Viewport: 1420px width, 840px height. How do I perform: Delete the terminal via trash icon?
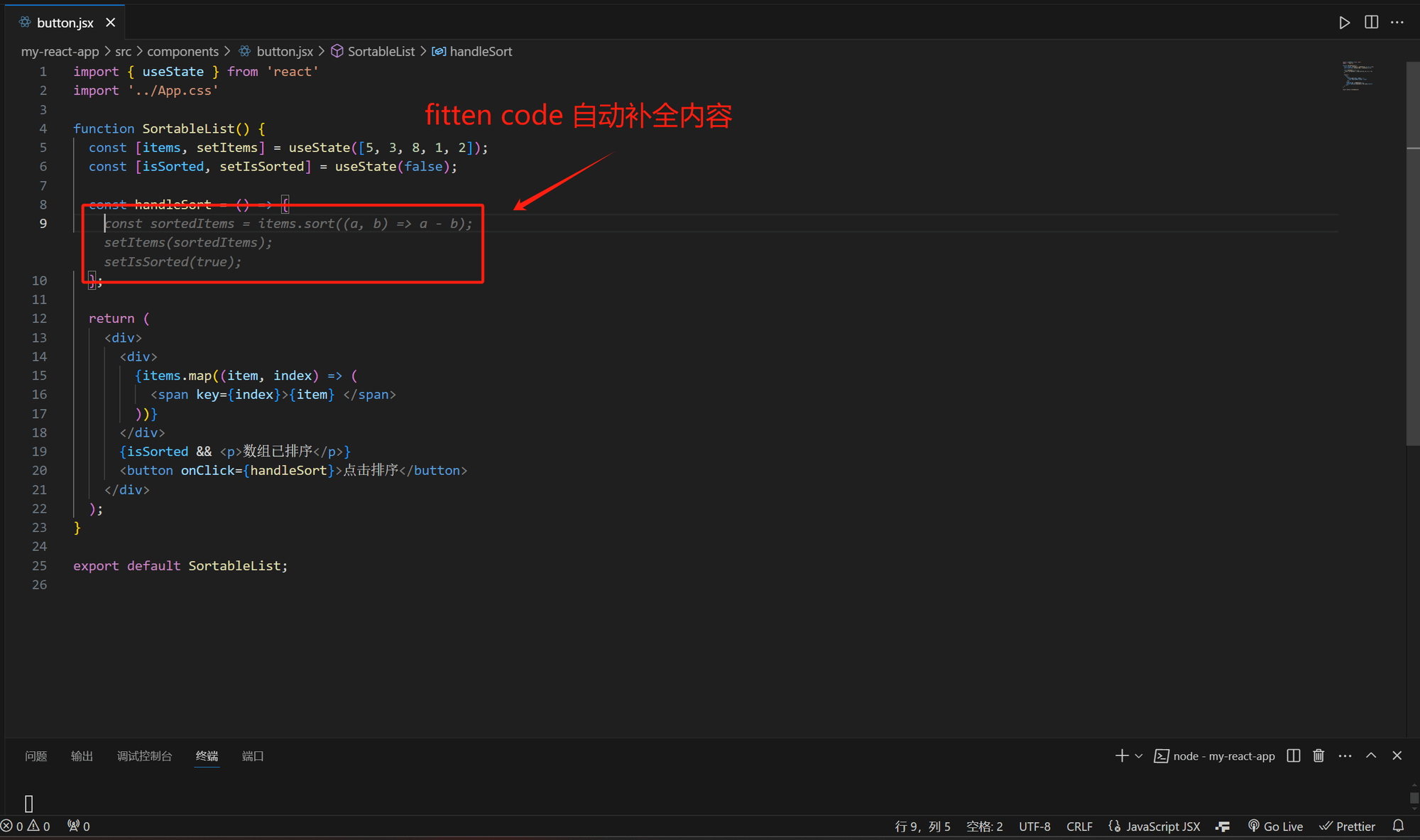(x=1318, y=756)
